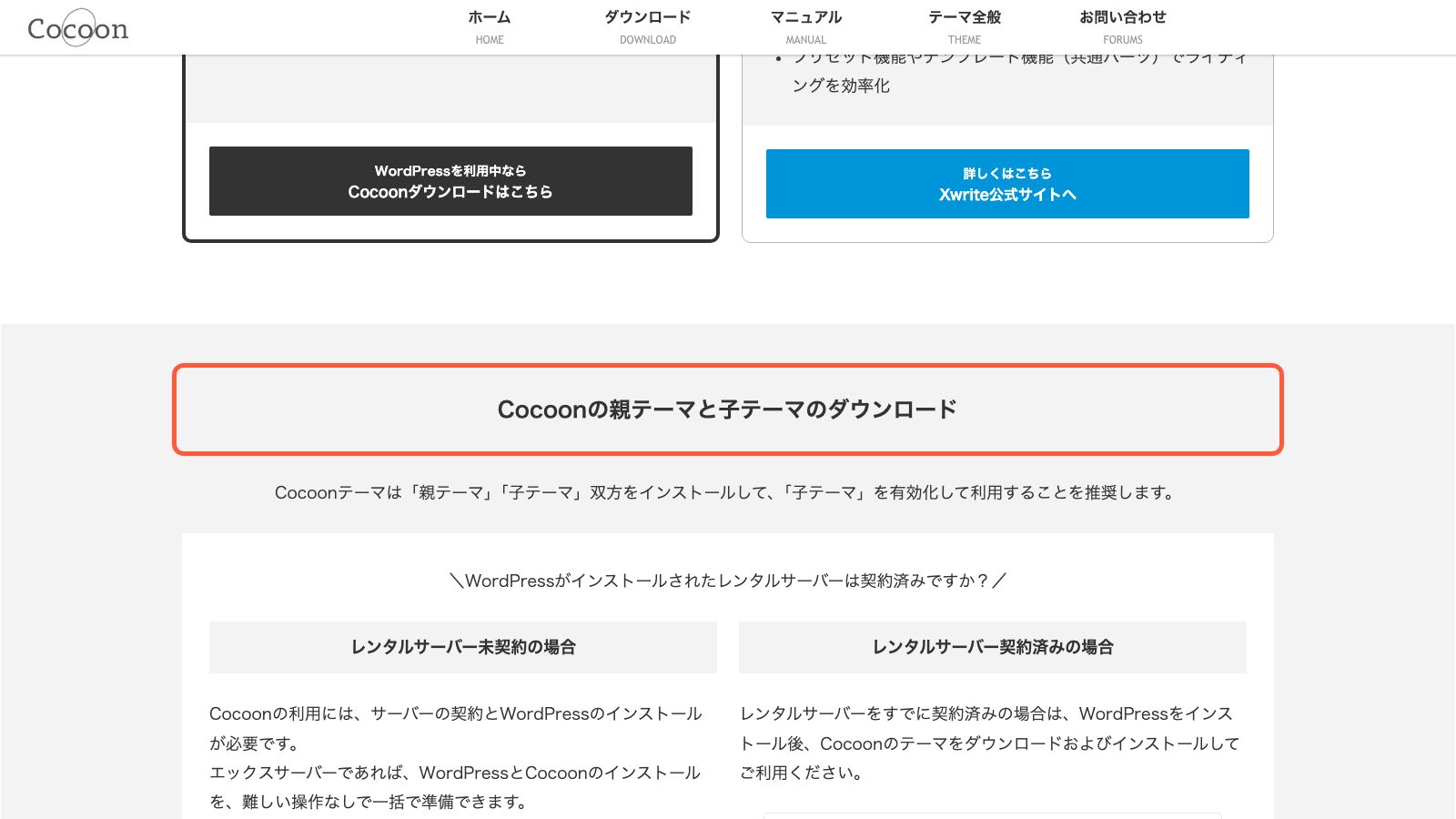Click the text レンタルサーバー未契約の場合
Screen dimensions: 1456x819
click(x=463, y=647)
